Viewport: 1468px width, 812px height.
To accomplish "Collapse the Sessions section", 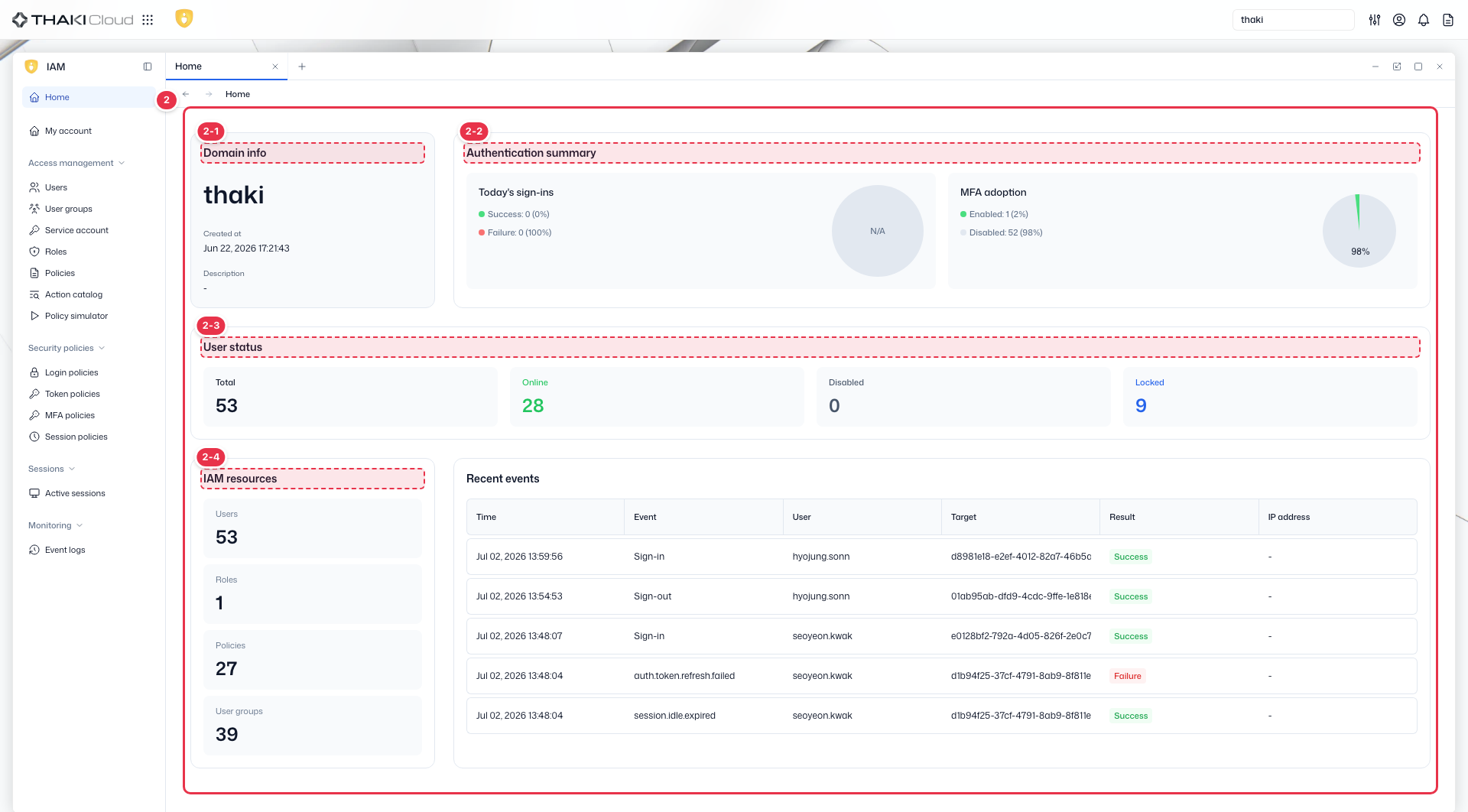I will tap(52, 469).
